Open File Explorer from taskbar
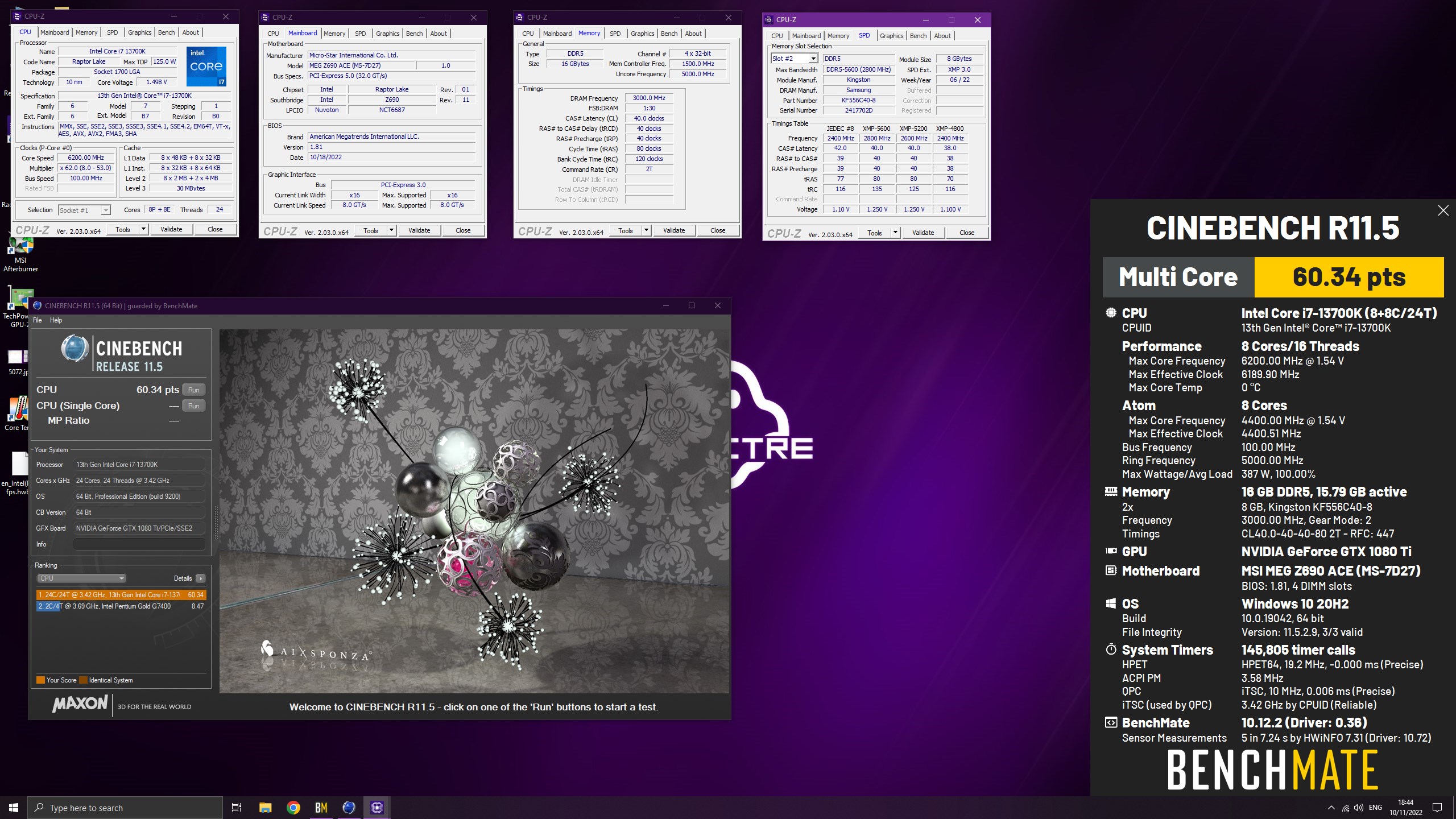1456x819 pixels. pyautogui.click(x=265, y=808)
